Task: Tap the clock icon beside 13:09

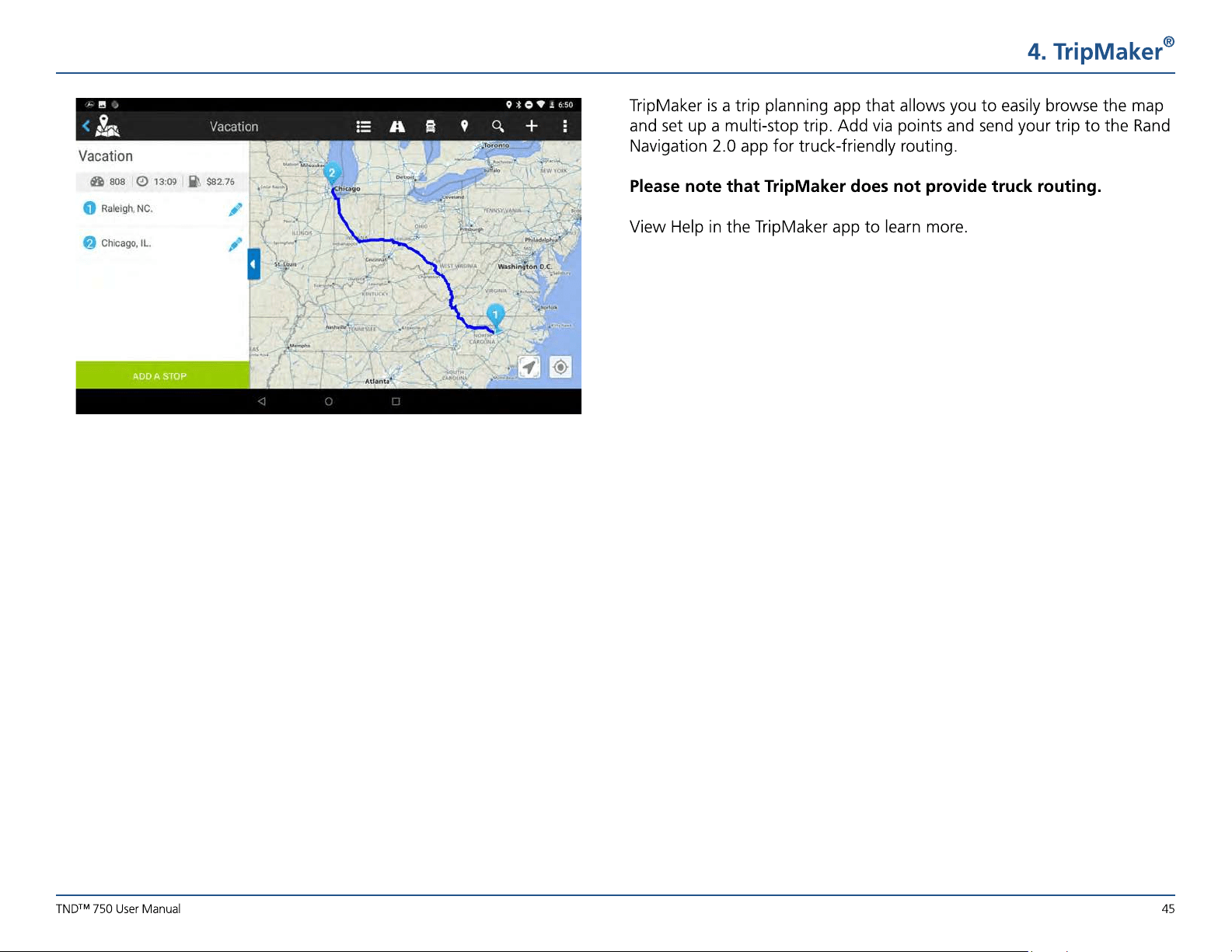Action: point(142,181)
